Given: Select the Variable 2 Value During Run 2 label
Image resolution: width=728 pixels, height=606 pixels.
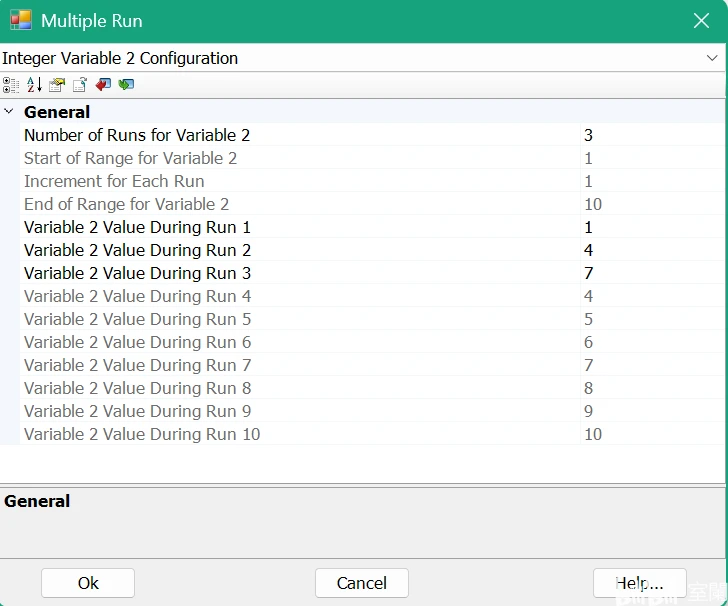Looking at the screenshot, I should (137, 250).
